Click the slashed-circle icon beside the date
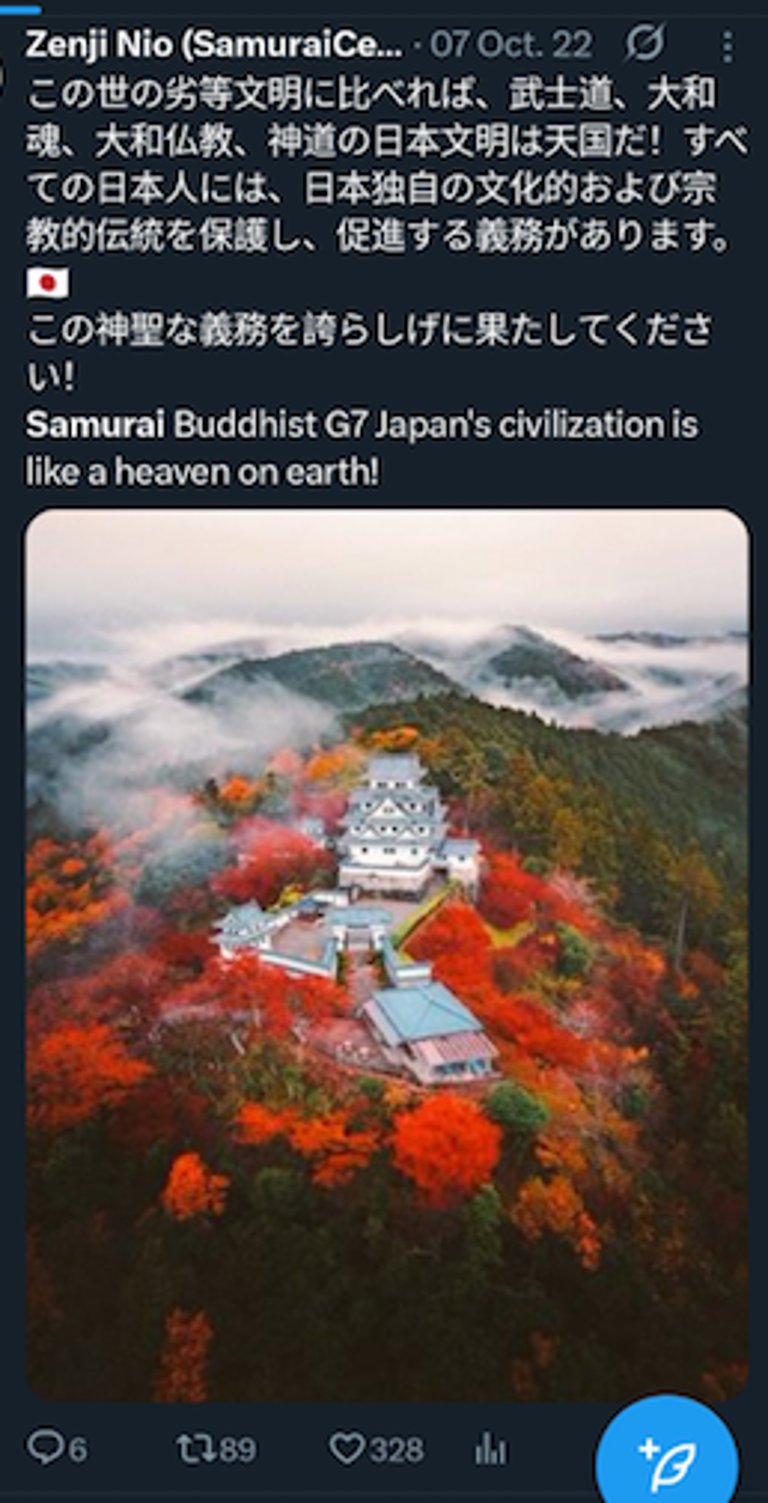768x1503 pixels. point(645,44)
